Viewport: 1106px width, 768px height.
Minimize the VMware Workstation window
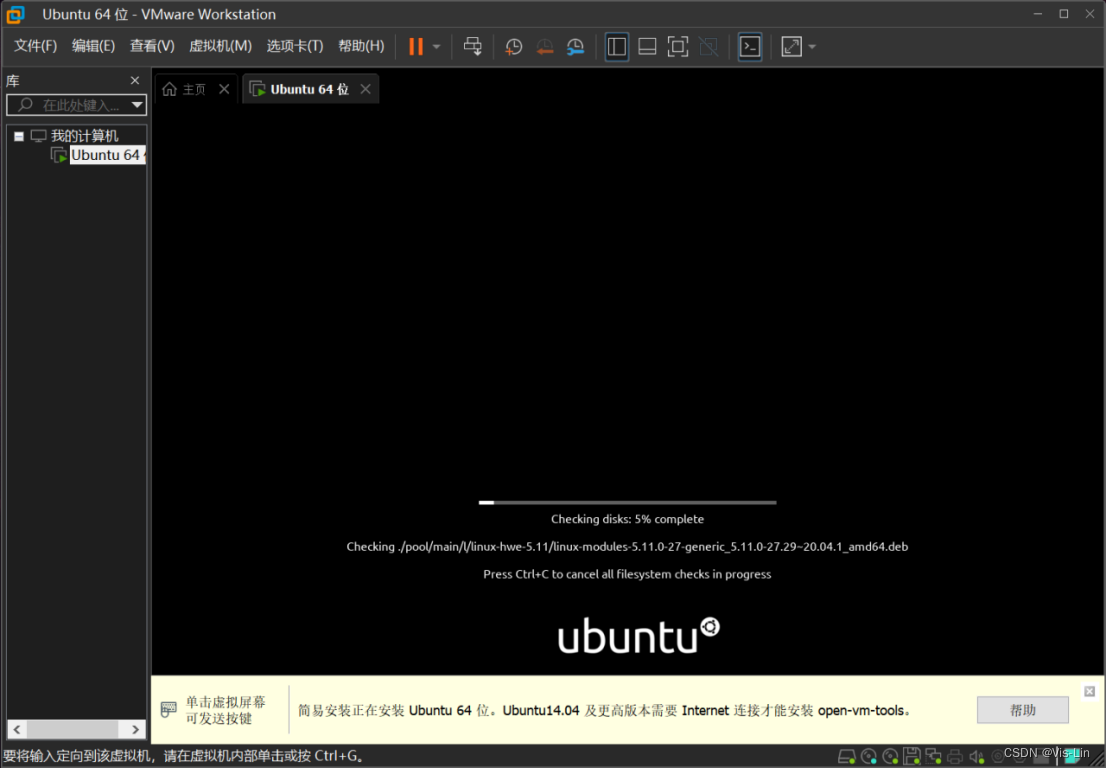pyautogui.click(x=1038, y=14)
